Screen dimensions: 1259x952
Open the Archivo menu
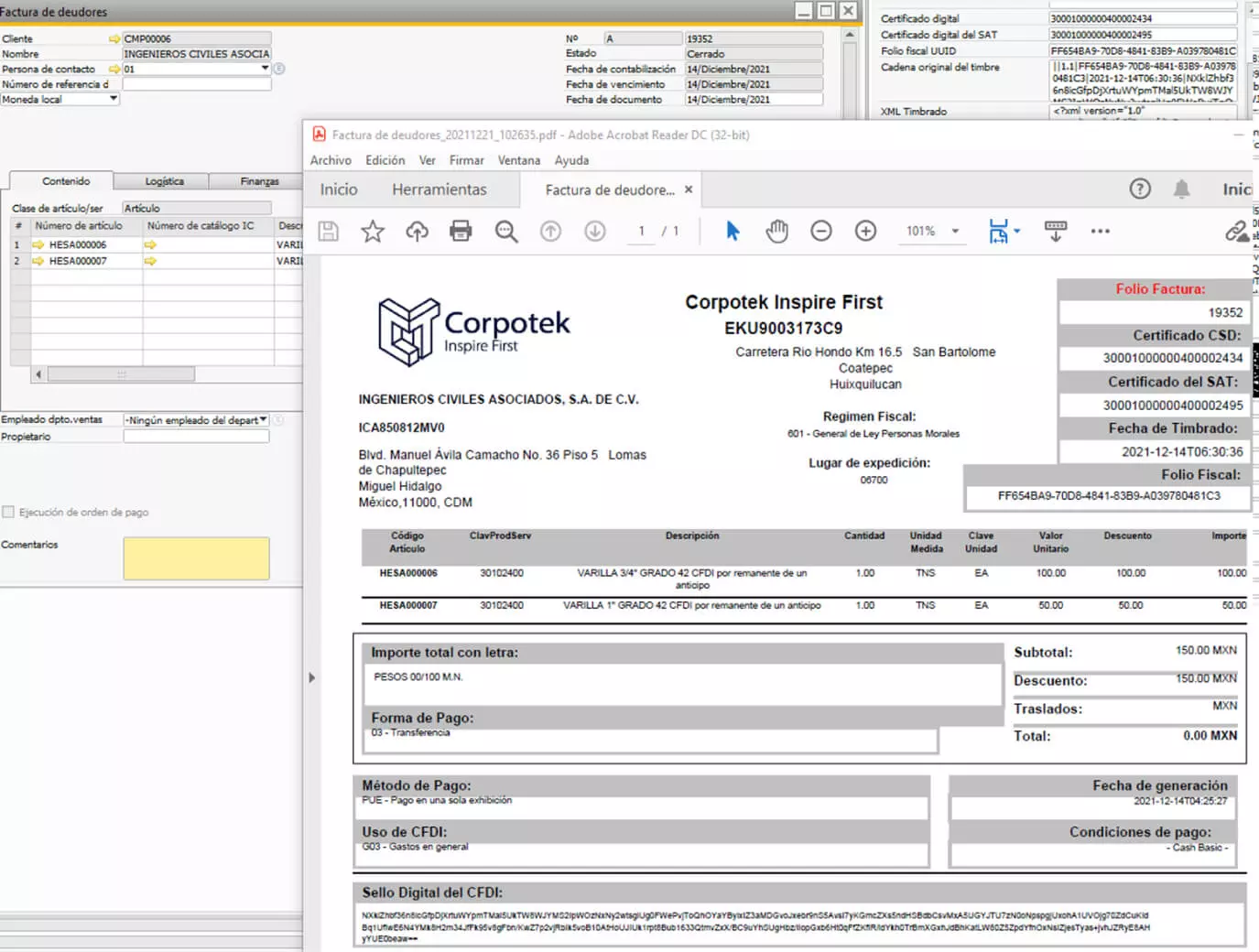pos(331,160)
